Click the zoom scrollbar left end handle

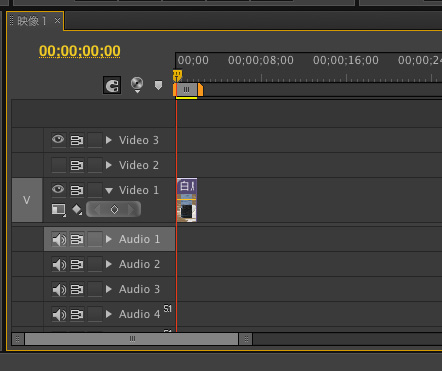point(18,339)
